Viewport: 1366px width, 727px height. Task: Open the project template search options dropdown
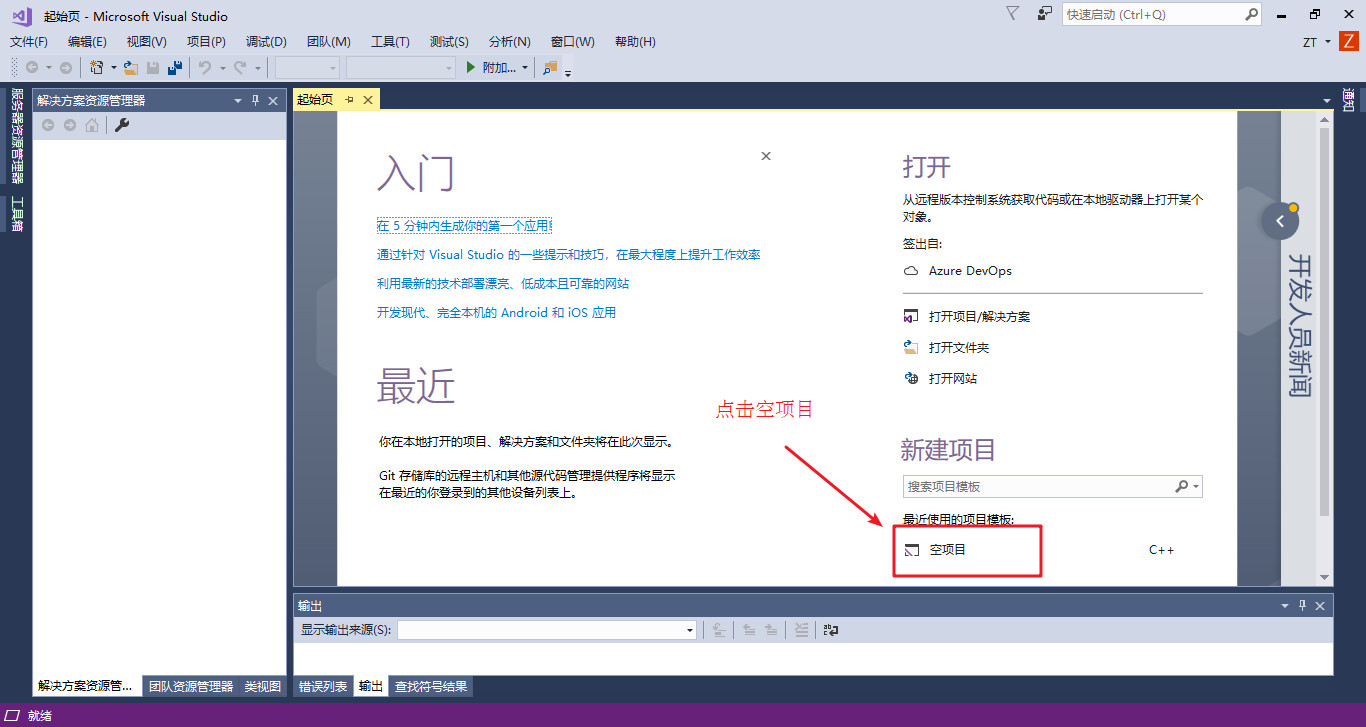(x=1197, y=486)
